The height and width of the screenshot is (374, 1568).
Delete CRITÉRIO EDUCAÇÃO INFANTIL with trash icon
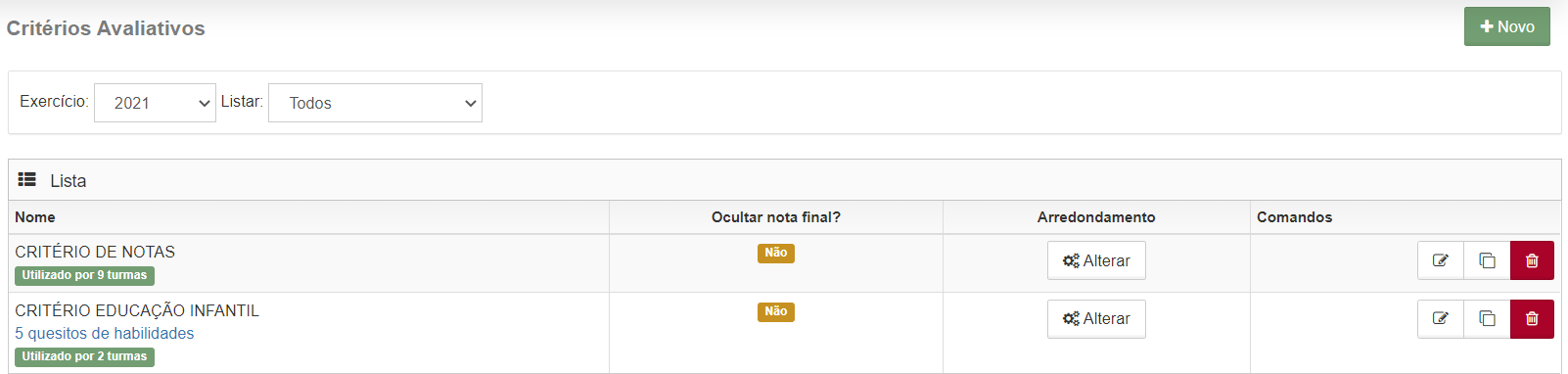tap(1532, 318)
